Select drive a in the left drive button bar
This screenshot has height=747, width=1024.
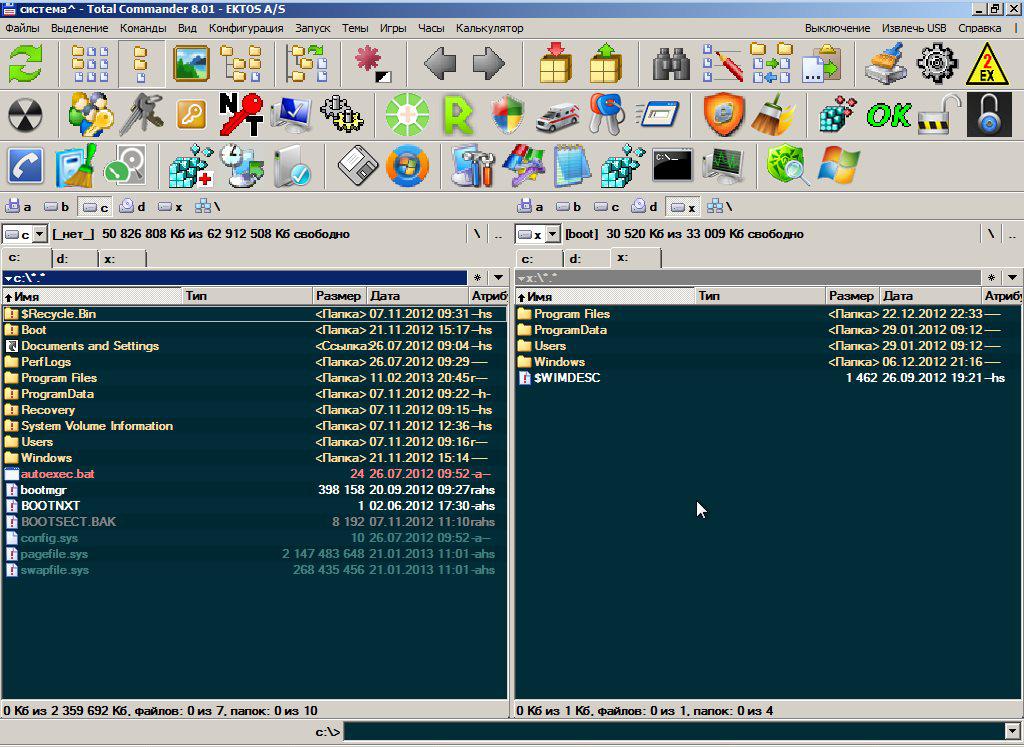coord(19,207)
